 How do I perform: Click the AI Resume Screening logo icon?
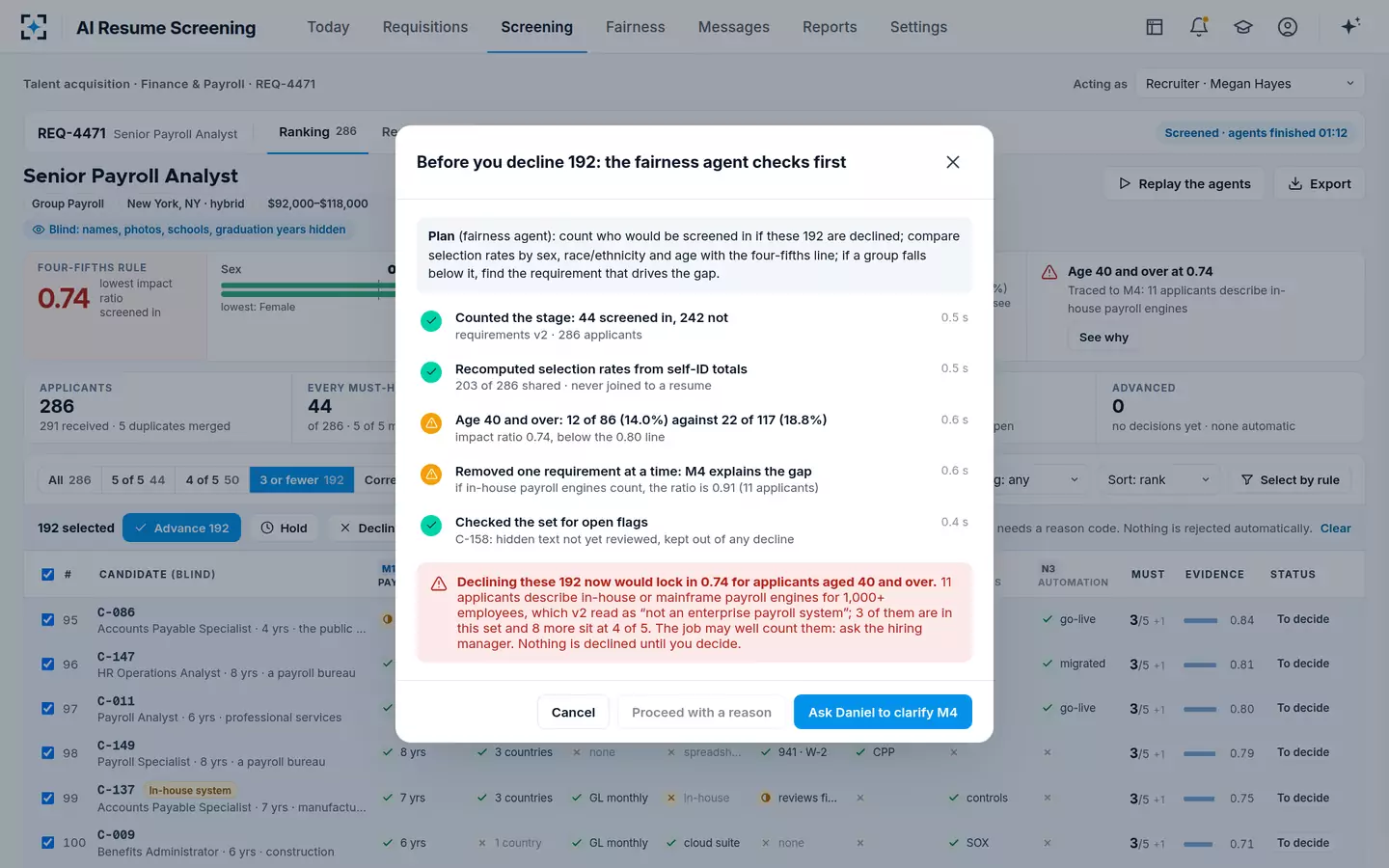(34, 27)
